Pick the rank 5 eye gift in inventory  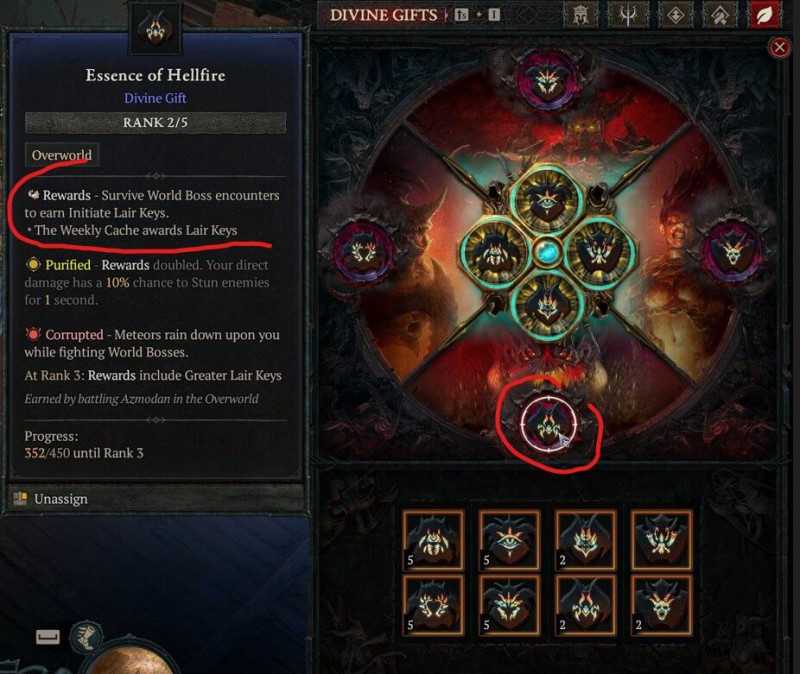[509, 540]
